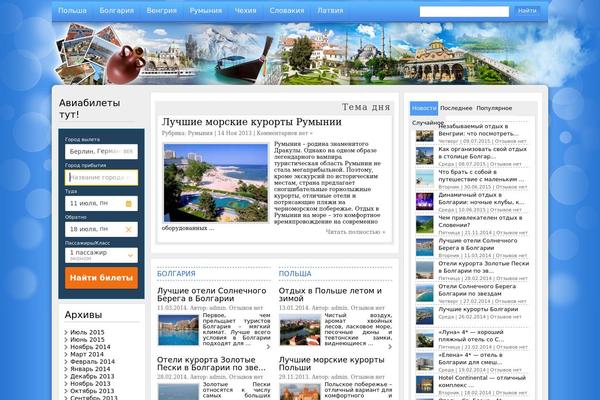
Task: Open the Румыния menu item
Action: [x=205, y=11]
